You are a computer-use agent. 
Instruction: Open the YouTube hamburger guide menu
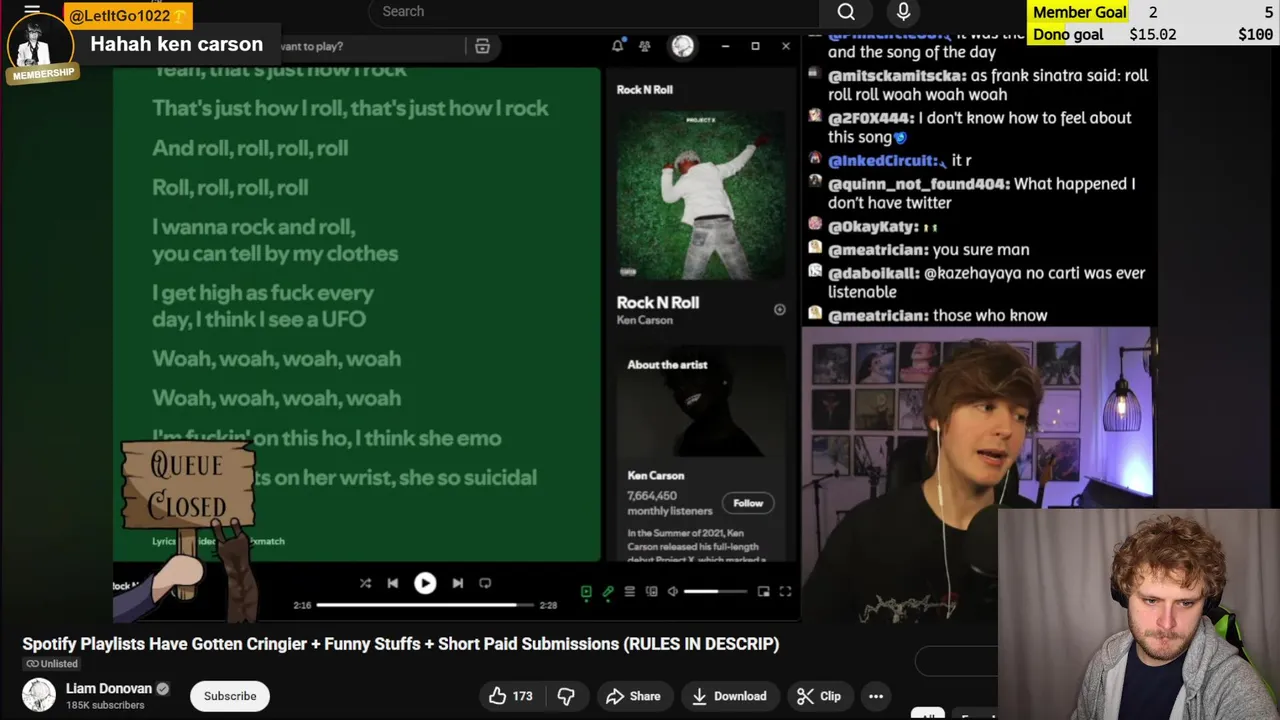click(32, 11)
